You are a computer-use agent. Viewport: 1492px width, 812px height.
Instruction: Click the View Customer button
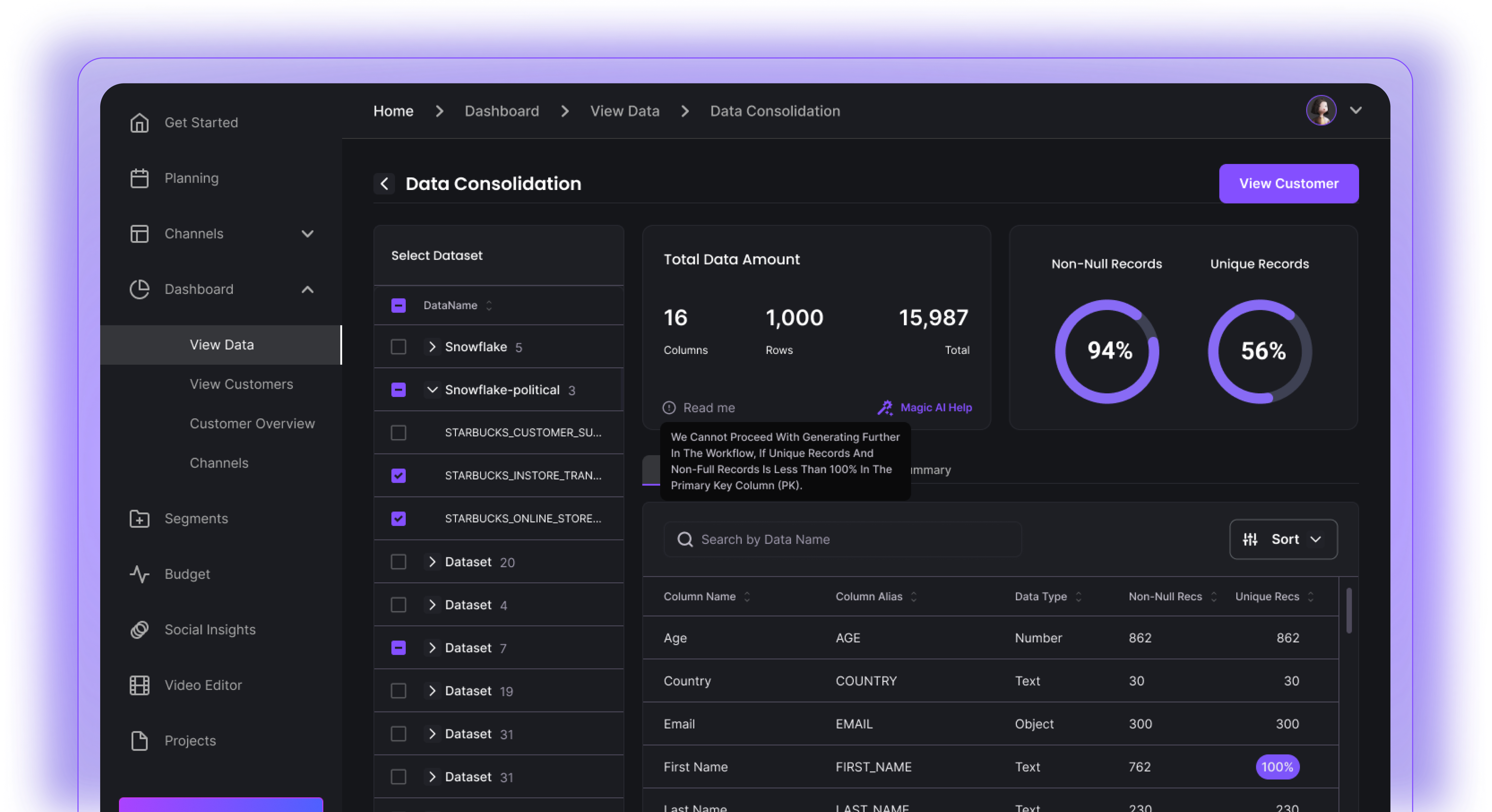point(1288,184)
